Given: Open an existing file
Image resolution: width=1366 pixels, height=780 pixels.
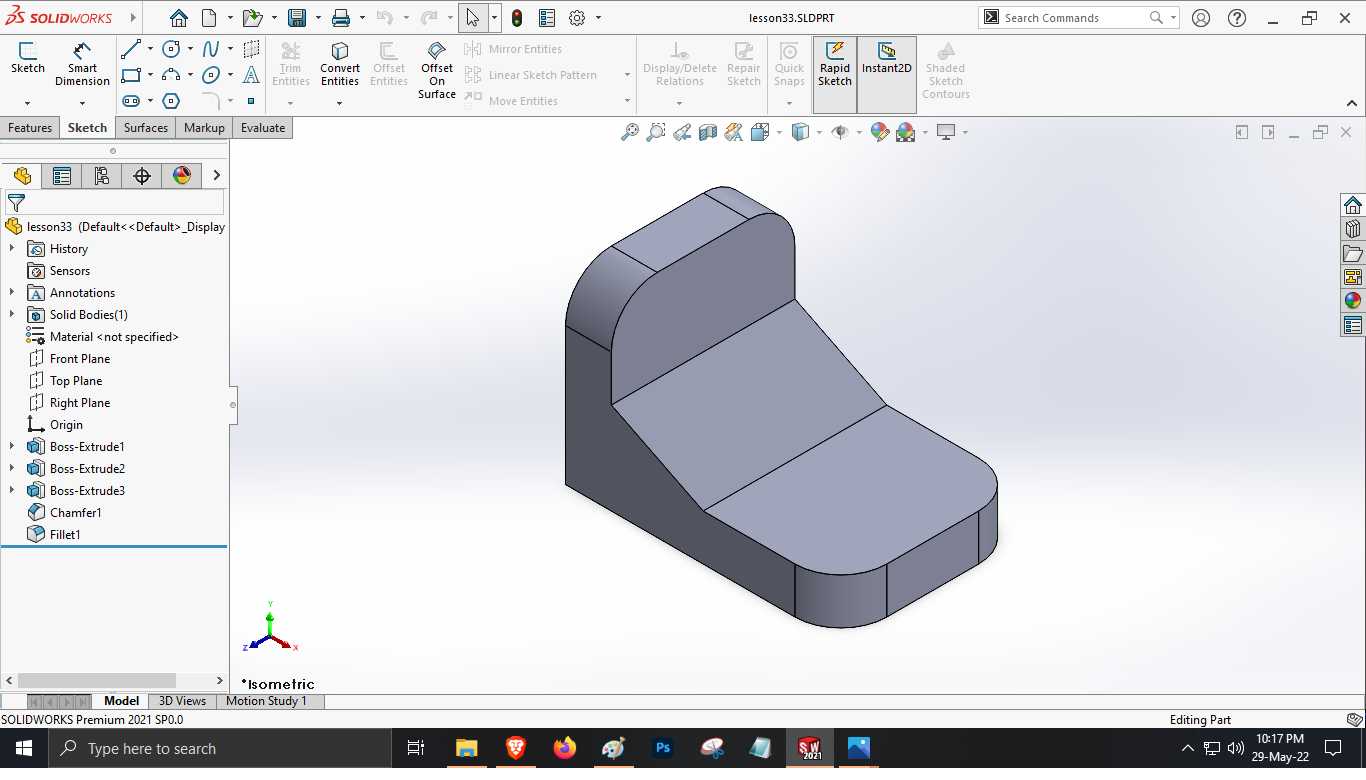Looking at the screenshot, I should 251,18.
